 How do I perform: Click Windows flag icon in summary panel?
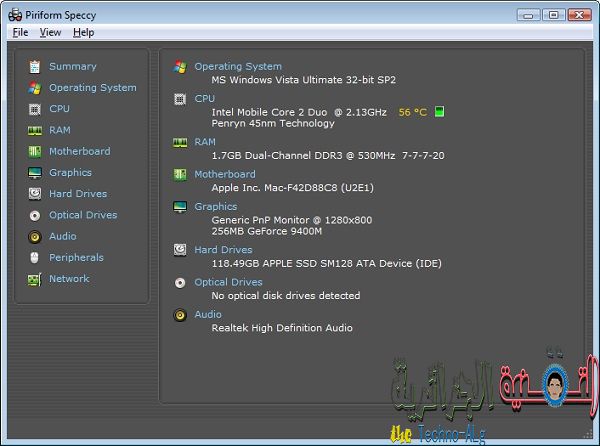[180, 67]
